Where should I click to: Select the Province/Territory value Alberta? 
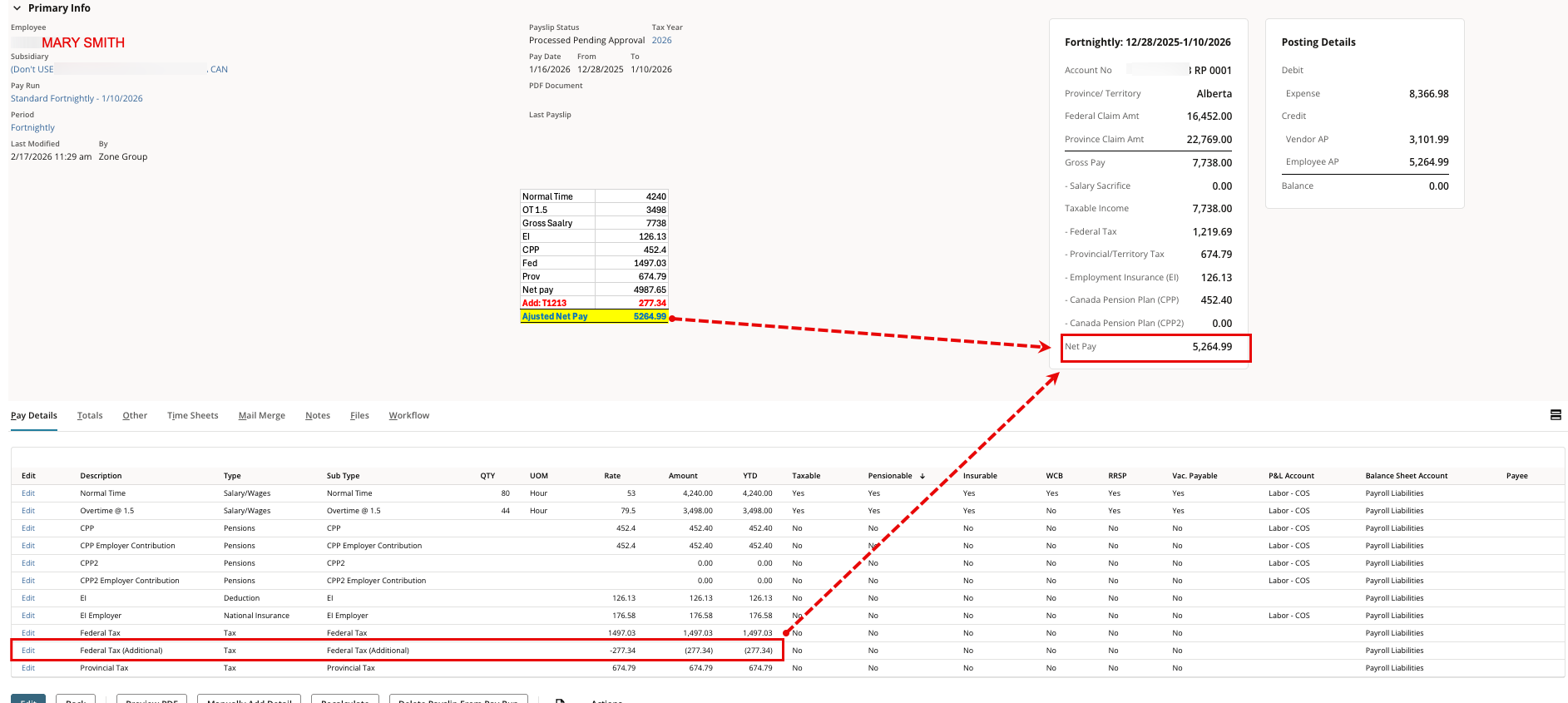click(1214, 94)
